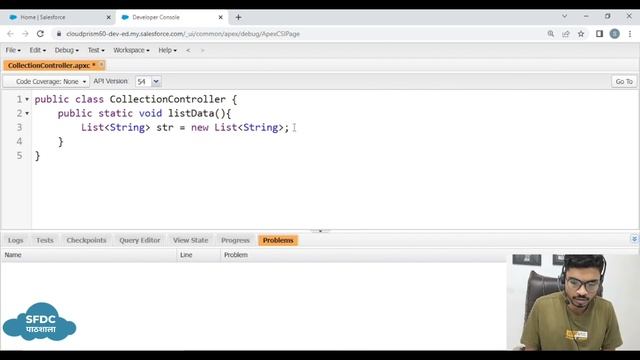Bookmark page with the star icon
The image size is (640, 360).
coord(581,34)
